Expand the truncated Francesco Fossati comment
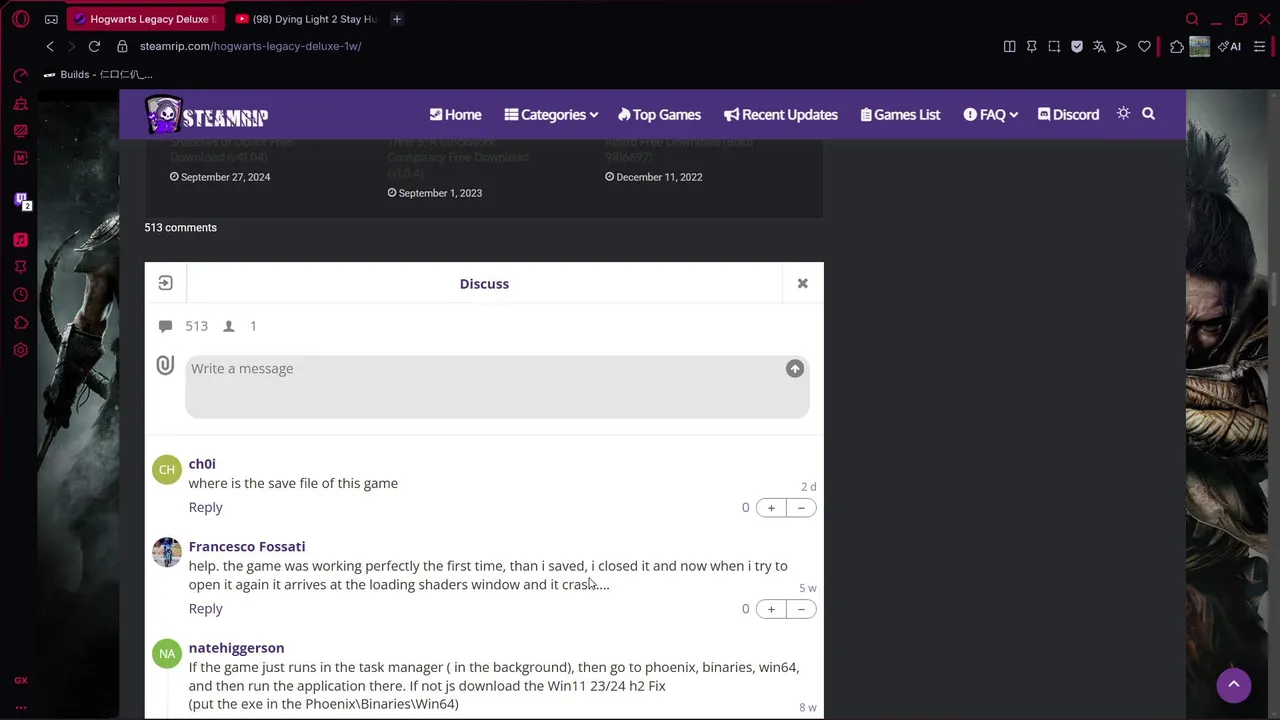The image size is (1280, 720). [603, 585]
